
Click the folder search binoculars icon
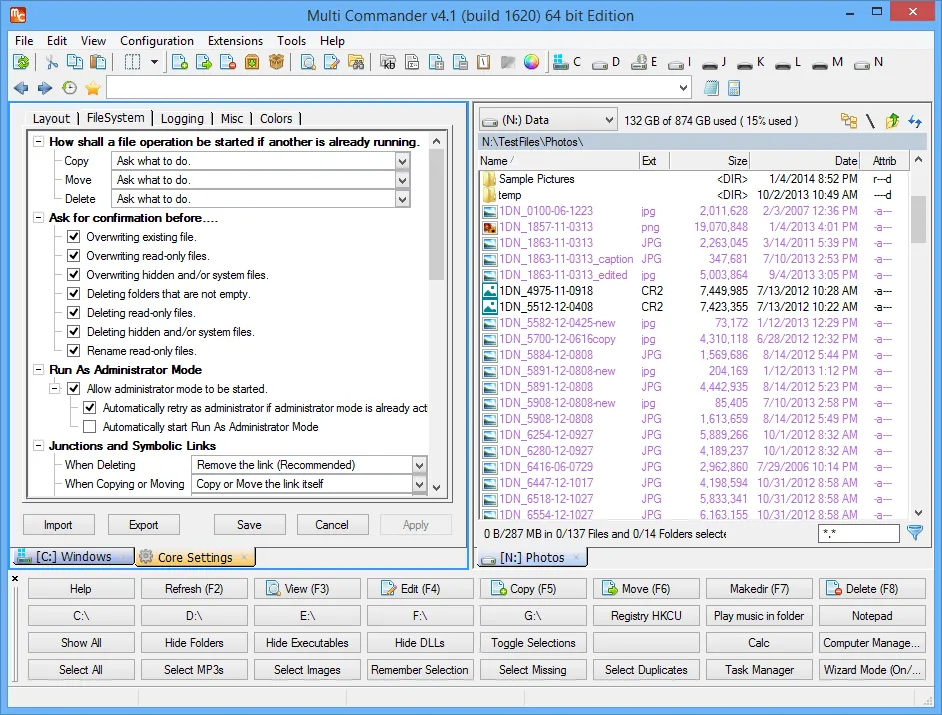(x=356, y=62)
